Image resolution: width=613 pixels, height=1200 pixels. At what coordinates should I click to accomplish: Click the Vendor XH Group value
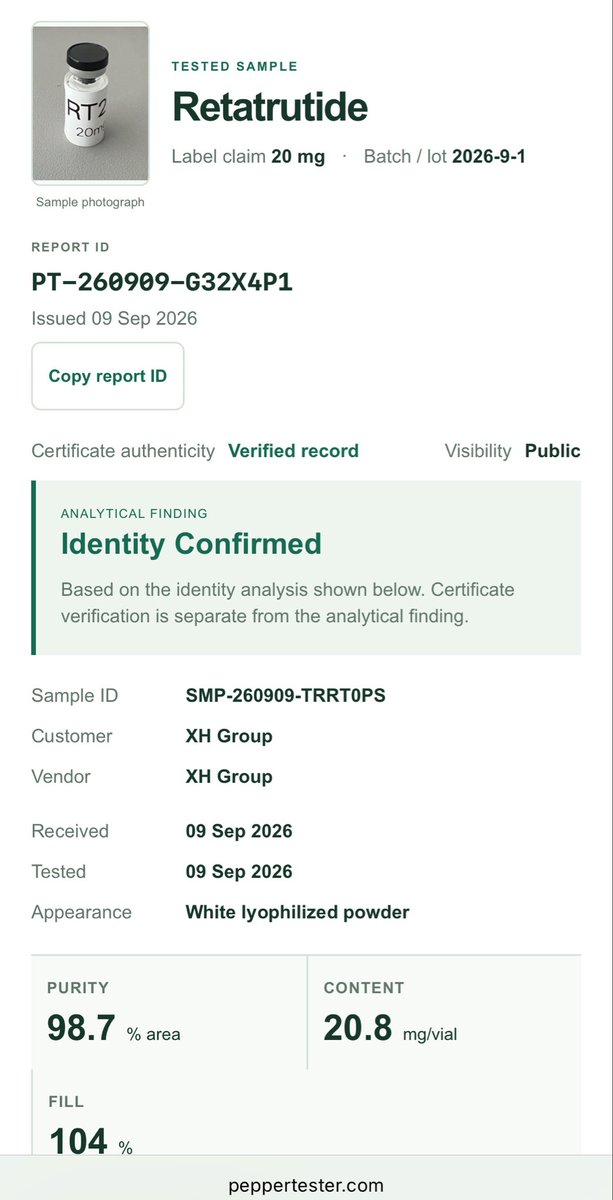coord(229,776)
